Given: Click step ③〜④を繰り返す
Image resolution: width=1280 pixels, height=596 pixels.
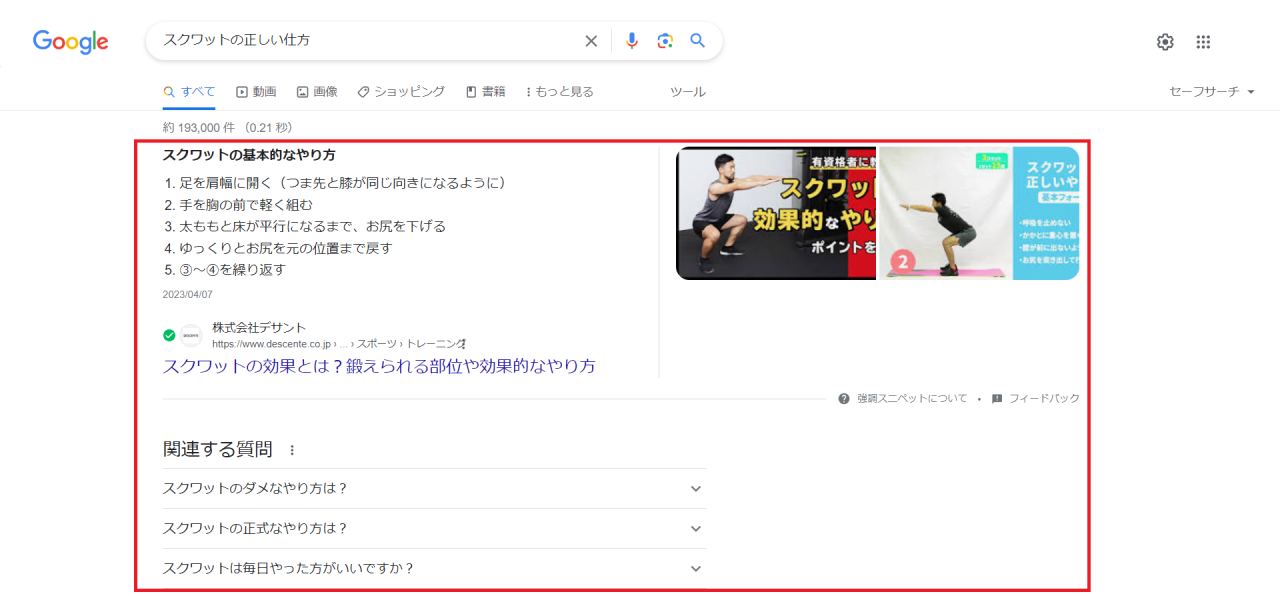Looking at the screenshot, I should (232, 270).
